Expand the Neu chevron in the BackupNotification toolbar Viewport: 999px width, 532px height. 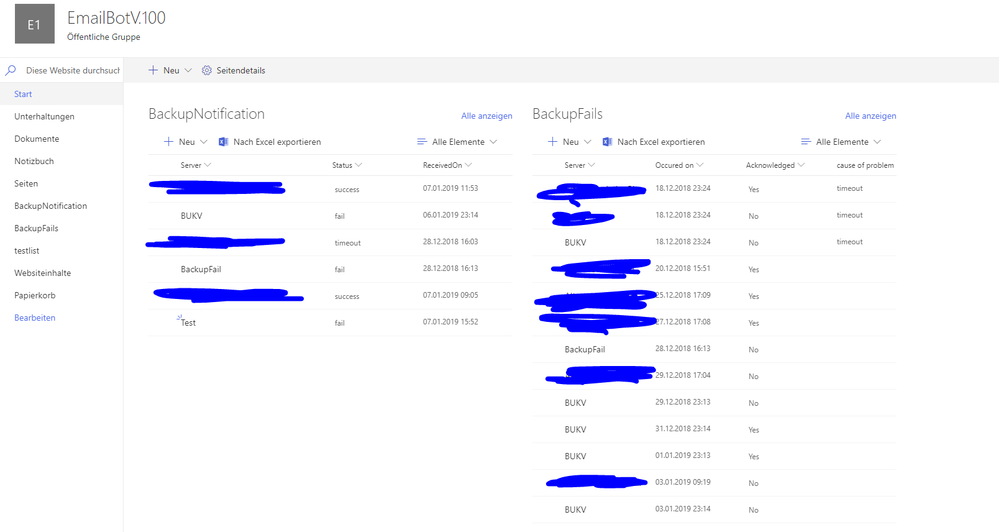[203, 141]
